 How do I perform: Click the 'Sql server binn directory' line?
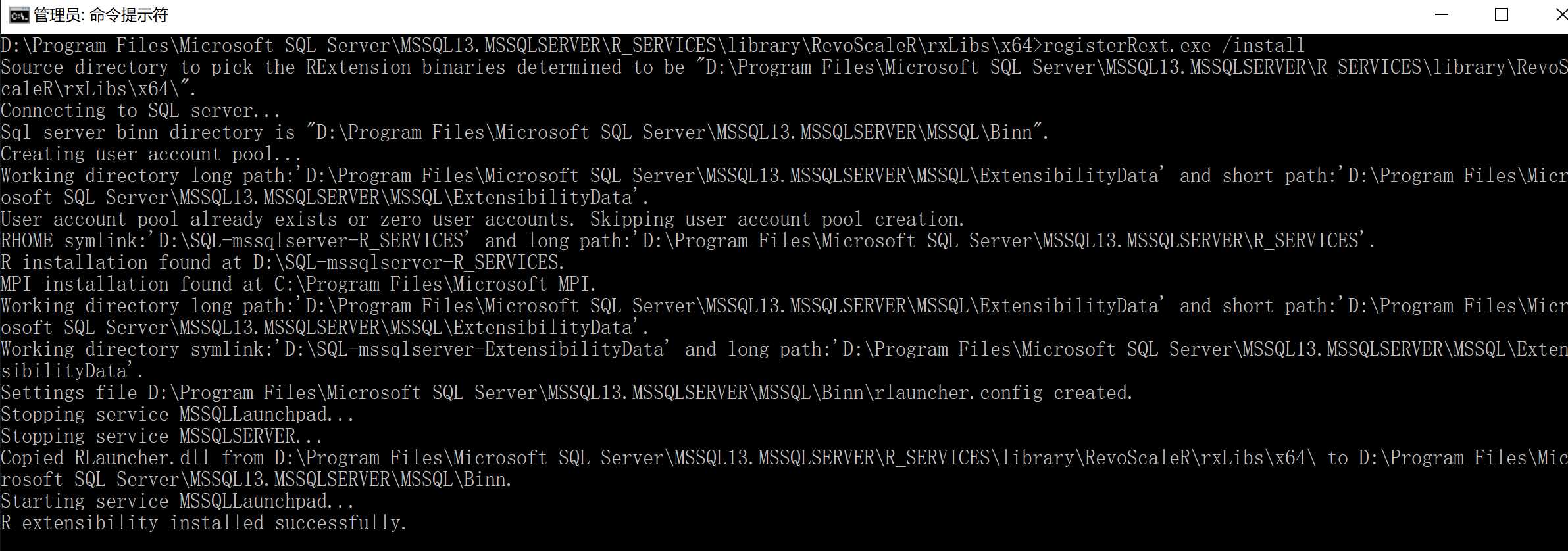click(524, 132)
